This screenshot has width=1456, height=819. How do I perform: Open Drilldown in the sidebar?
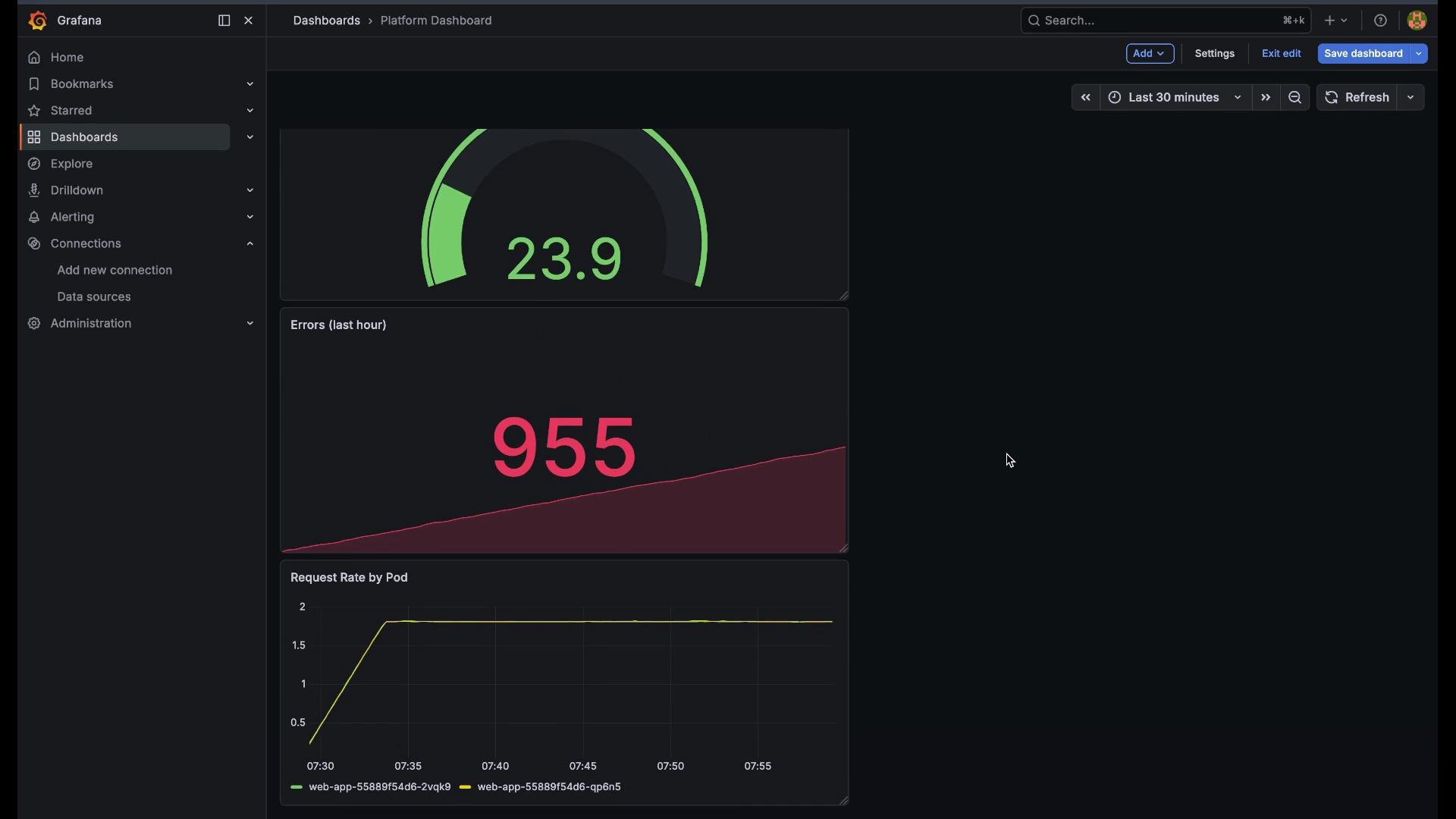click(77, 190)
